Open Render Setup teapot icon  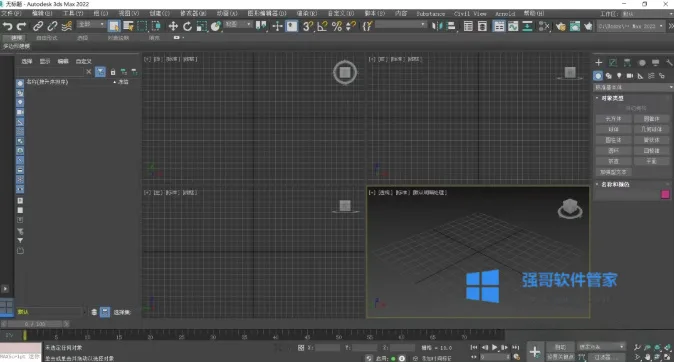click(561, 26)
